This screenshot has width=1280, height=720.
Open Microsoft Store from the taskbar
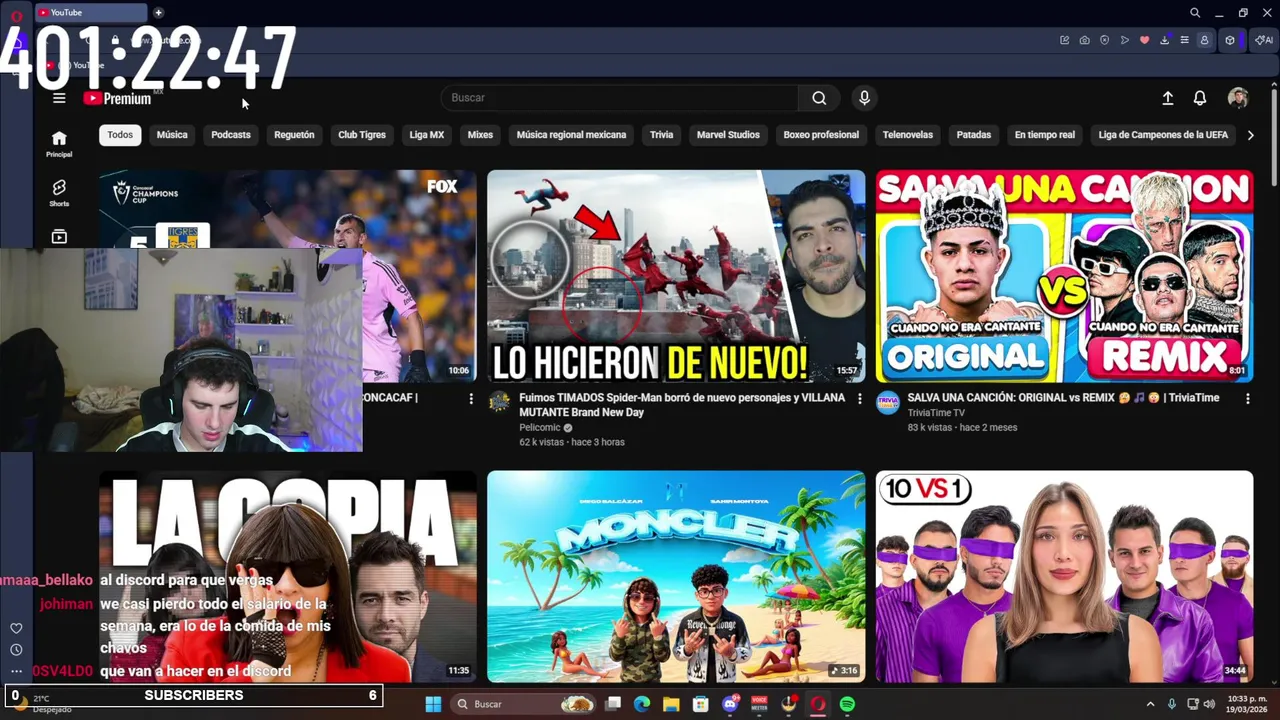tap(701, 704)
